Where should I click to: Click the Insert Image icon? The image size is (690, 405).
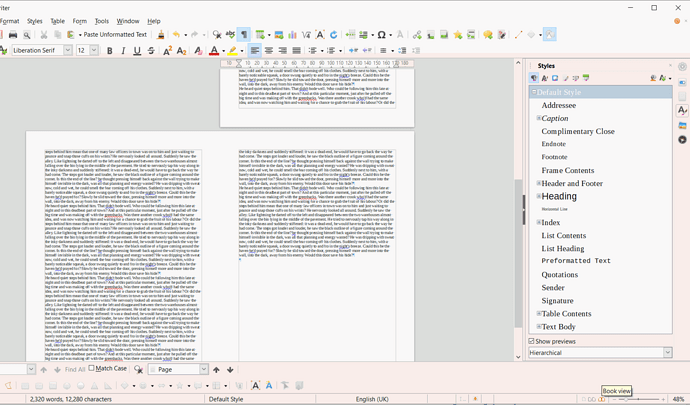[x=279, y=35]
